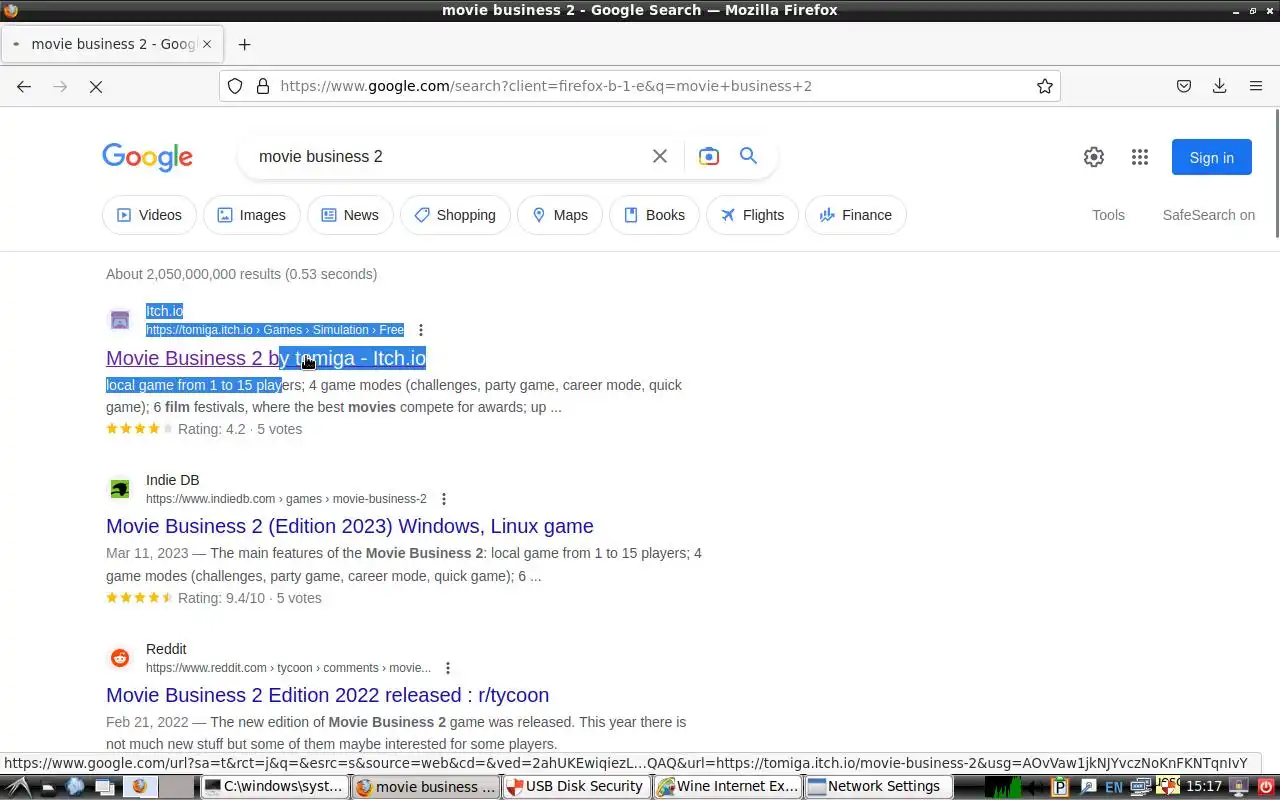Open the taskbar start menu icon

point(16,787)
